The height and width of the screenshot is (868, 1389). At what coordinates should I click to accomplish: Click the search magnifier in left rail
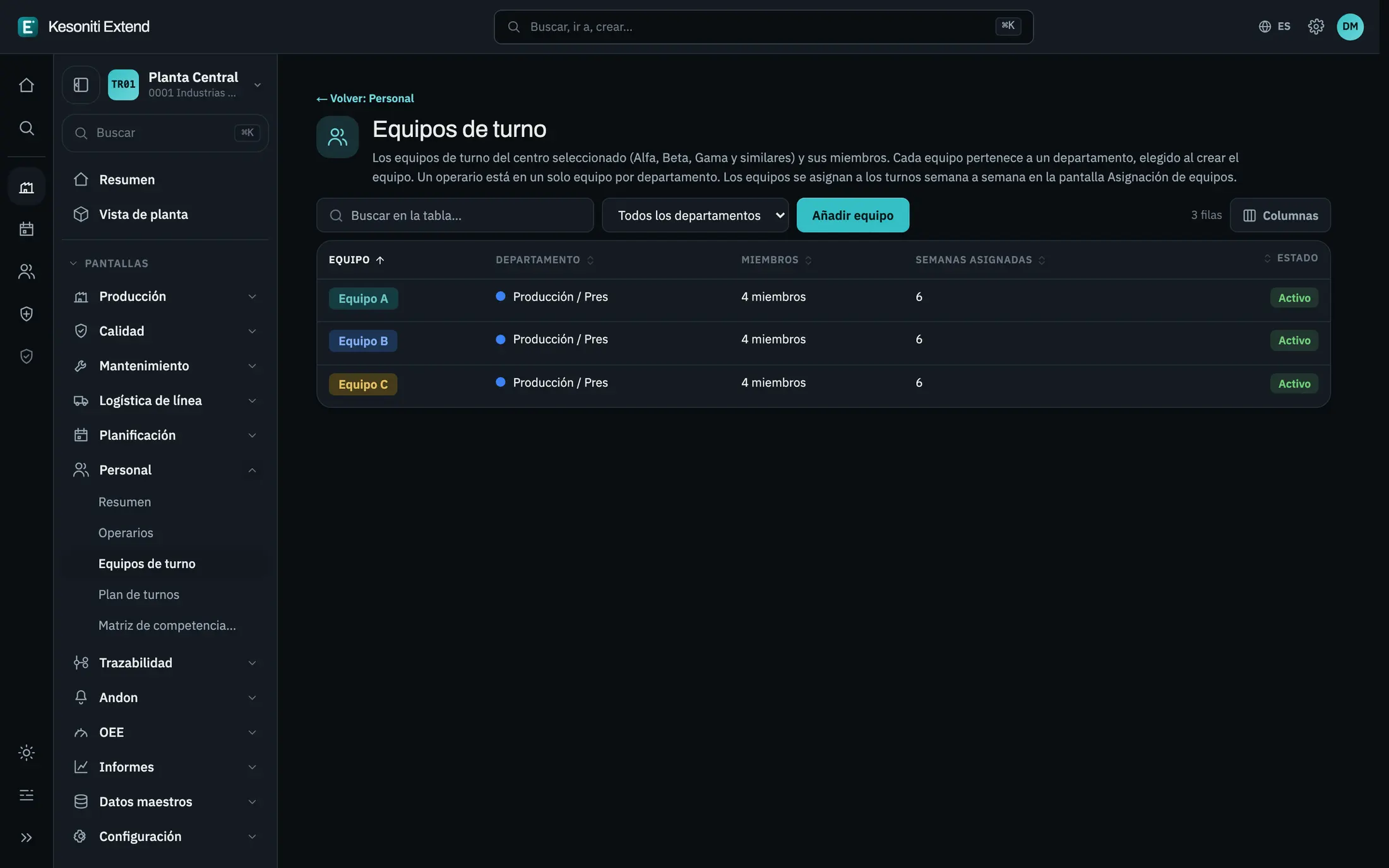tap(27, 128)
